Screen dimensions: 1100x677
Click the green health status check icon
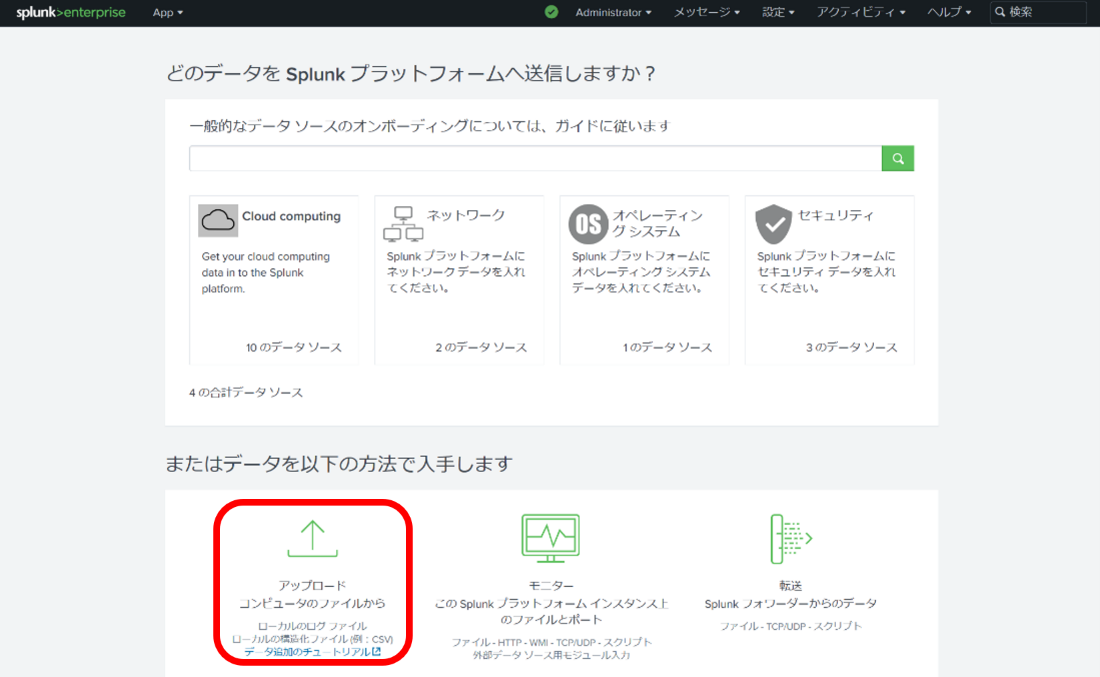(551, 12)
